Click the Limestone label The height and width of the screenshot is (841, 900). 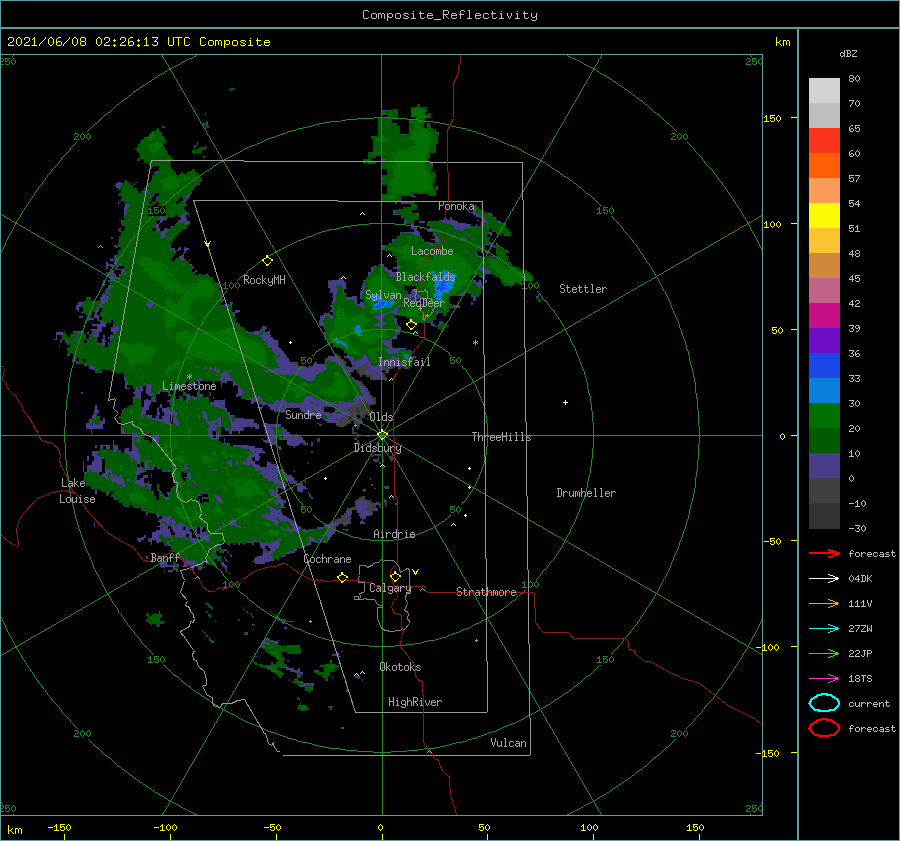[x=189, y=386]
